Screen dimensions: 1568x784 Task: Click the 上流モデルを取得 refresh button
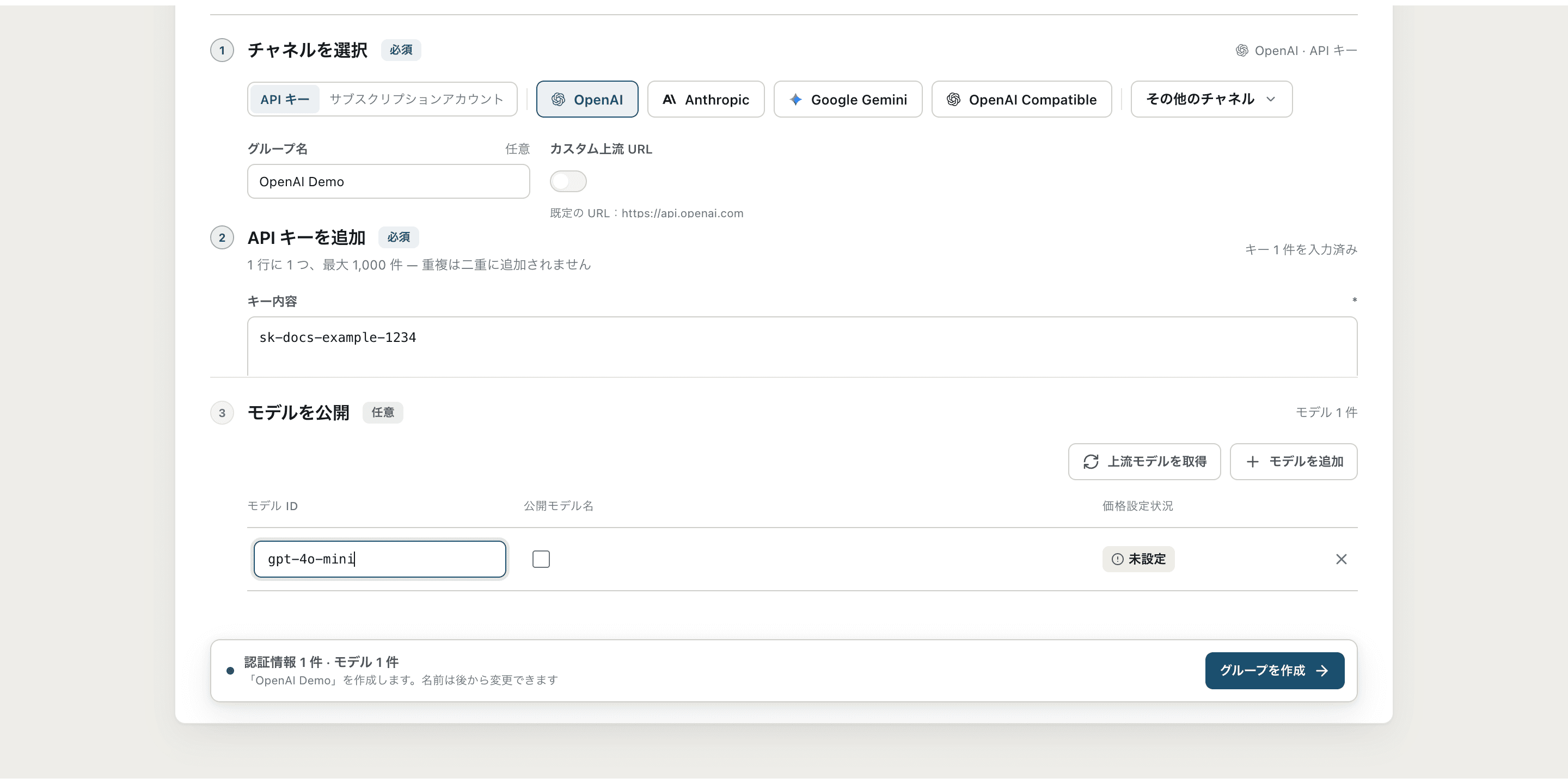click(x=1144, y=461)
